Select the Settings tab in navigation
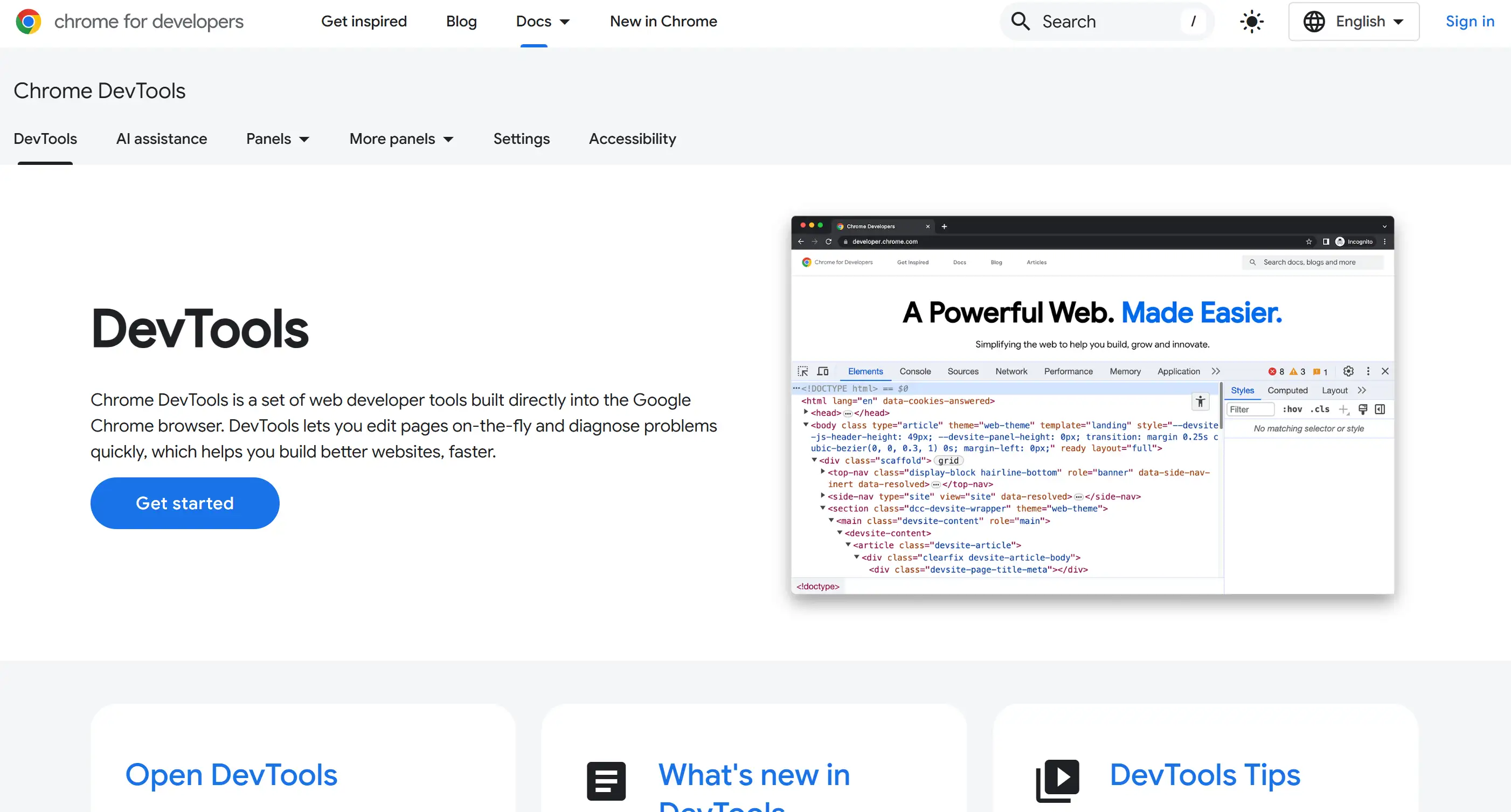The width and height of the screenshot is (1511, 812). (521, 139)
